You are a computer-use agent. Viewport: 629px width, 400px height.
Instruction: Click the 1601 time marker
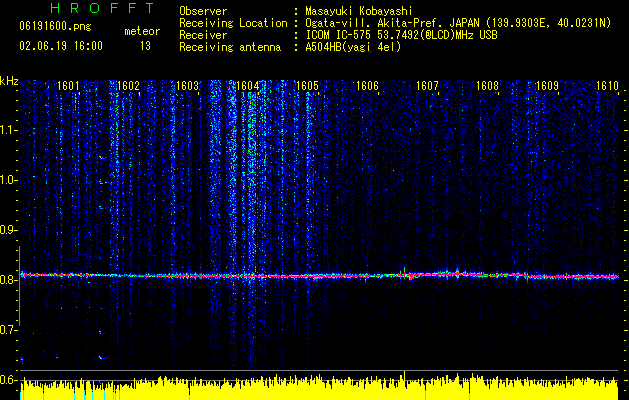68,87
